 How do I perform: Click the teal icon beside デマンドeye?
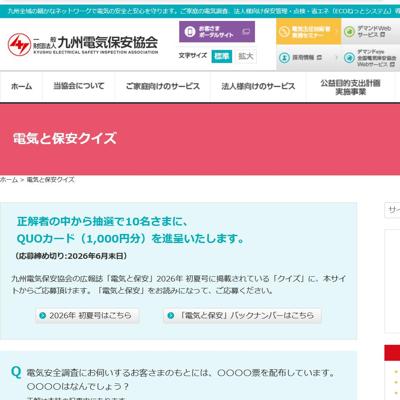point(349,58)
